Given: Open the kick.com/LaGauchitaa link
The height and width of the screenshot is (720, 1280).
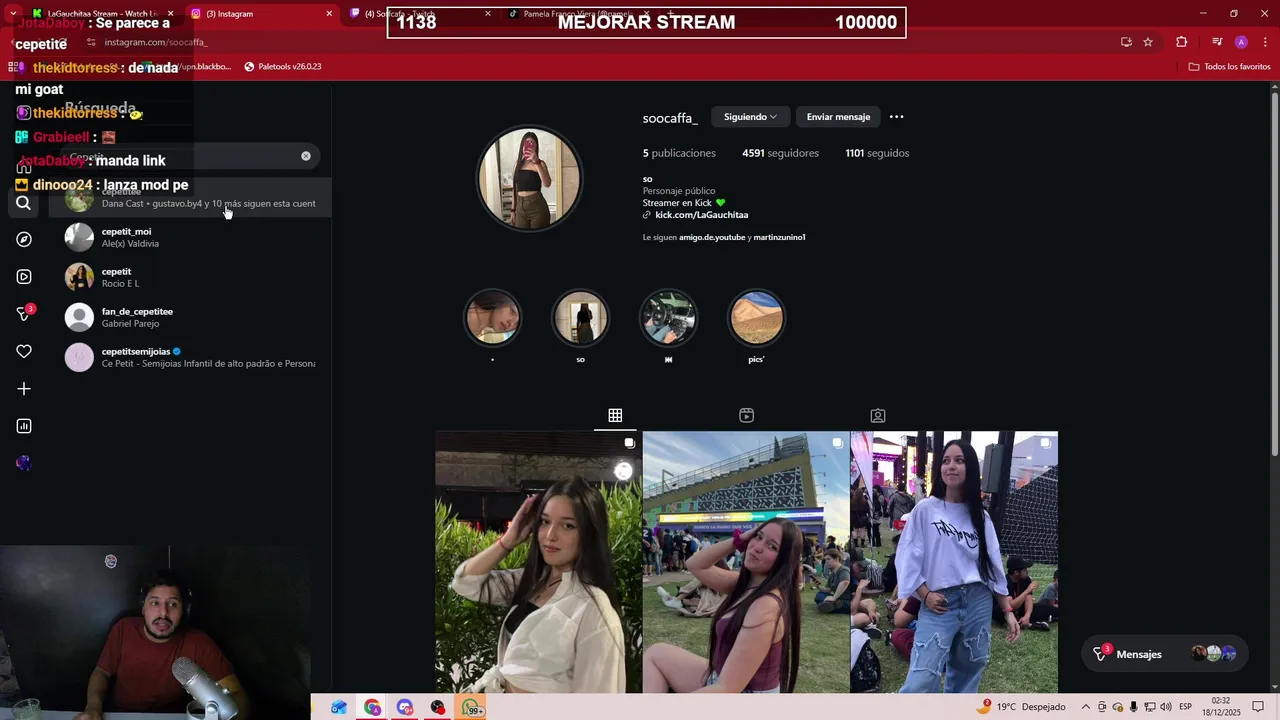Looking at the screenshot, I should click(701, 215).
